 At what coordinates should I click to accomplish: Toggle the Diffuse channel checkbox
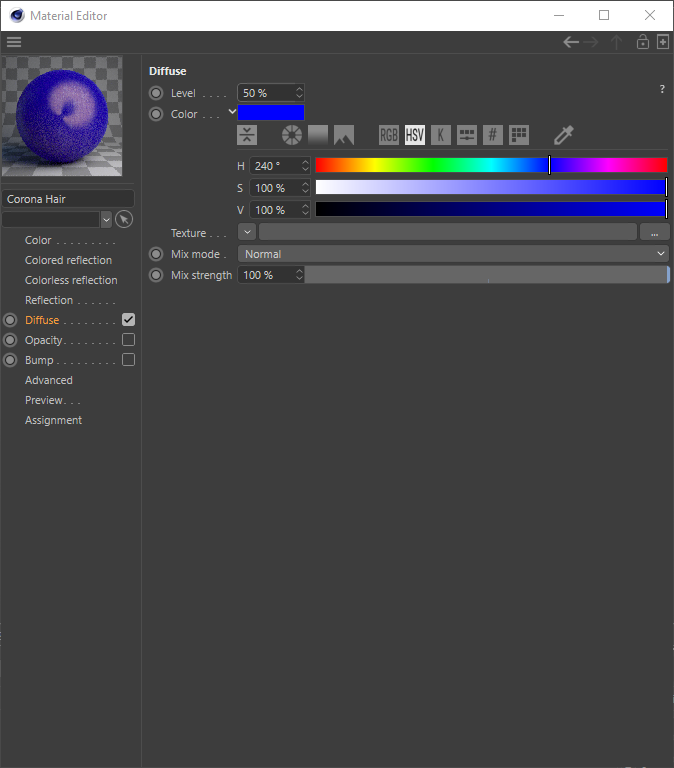(128, 320)
